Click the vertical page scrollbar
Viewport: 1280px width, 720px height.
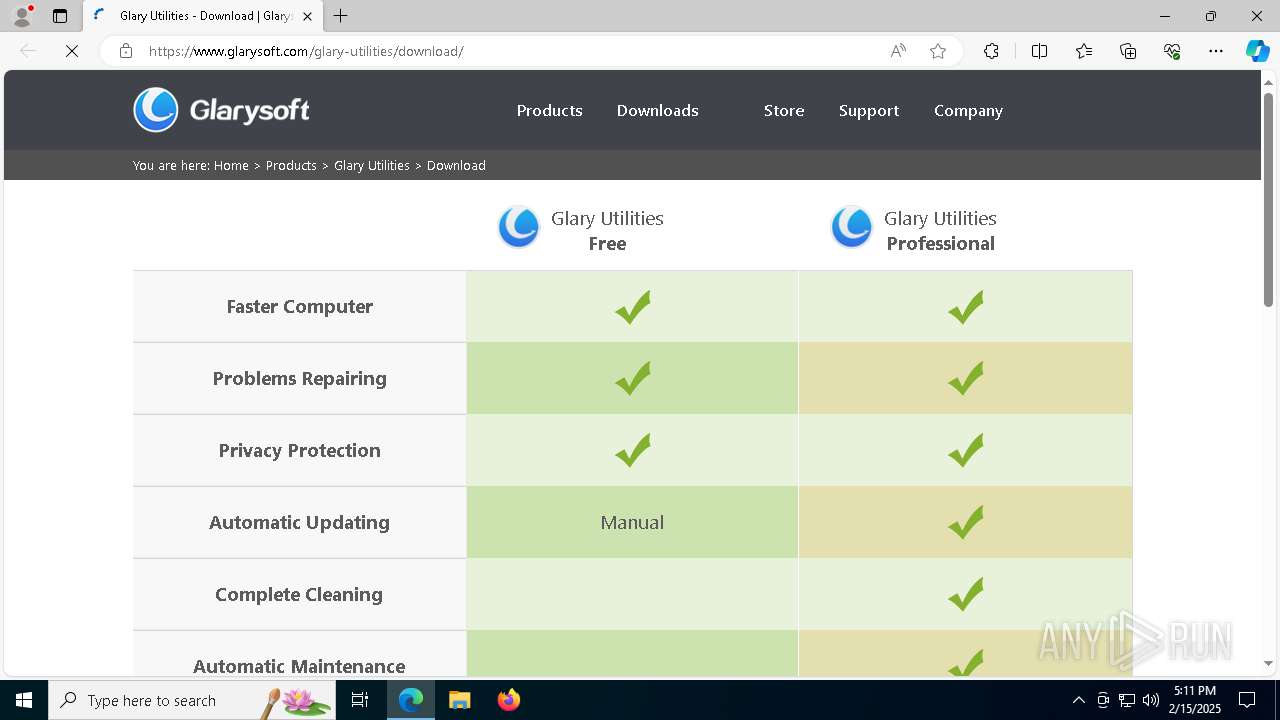coord(1268,200)
